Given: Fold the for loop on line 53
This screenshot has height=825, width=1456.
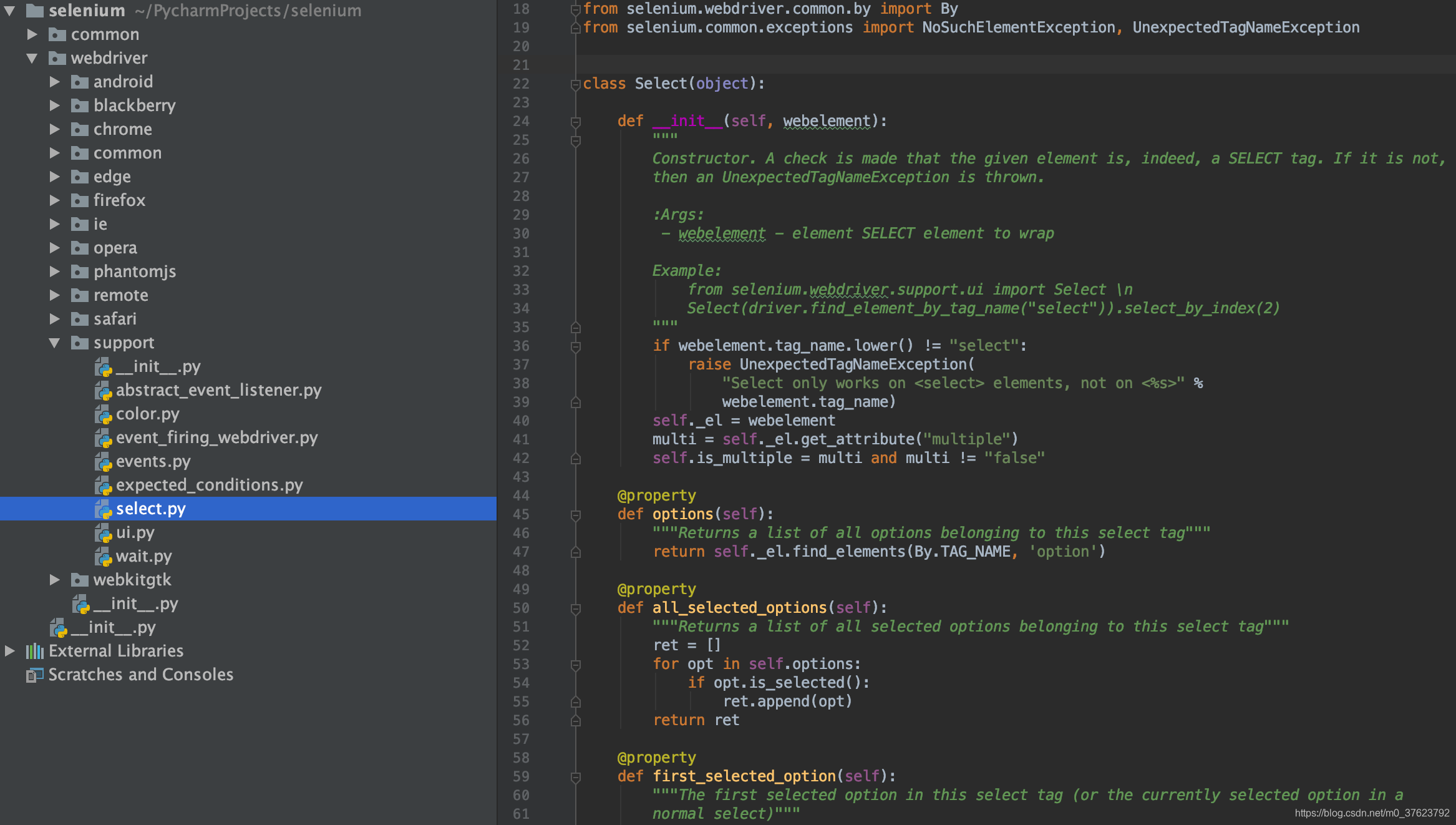Looking at the screenshot, I should tap(576, 665).
